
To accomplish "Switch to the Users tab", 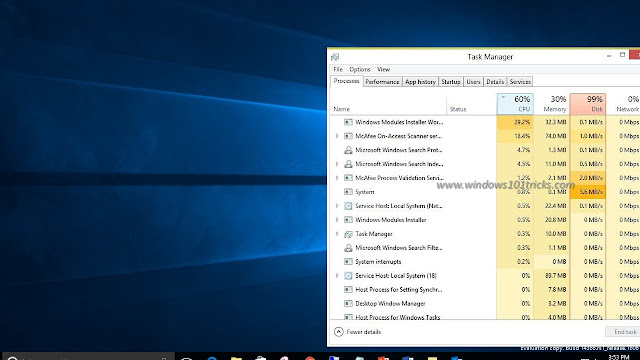I will [473, 82].
